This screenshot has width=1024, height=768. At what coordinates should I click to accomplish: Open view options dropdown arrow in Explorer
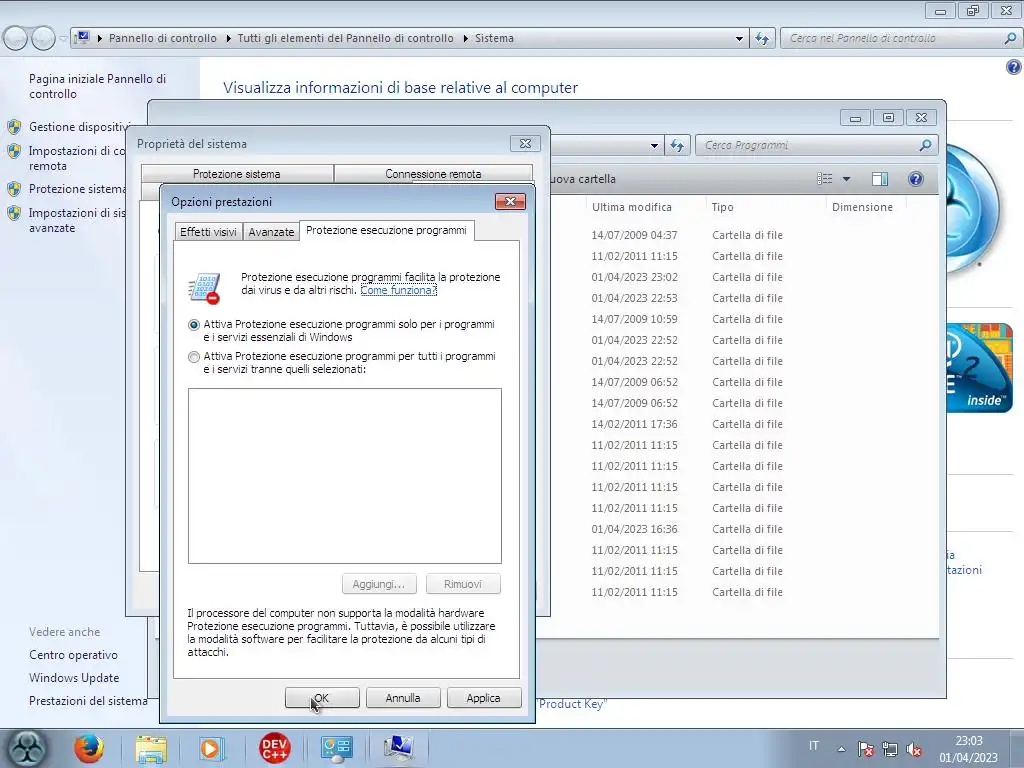[x=846, y=179]
